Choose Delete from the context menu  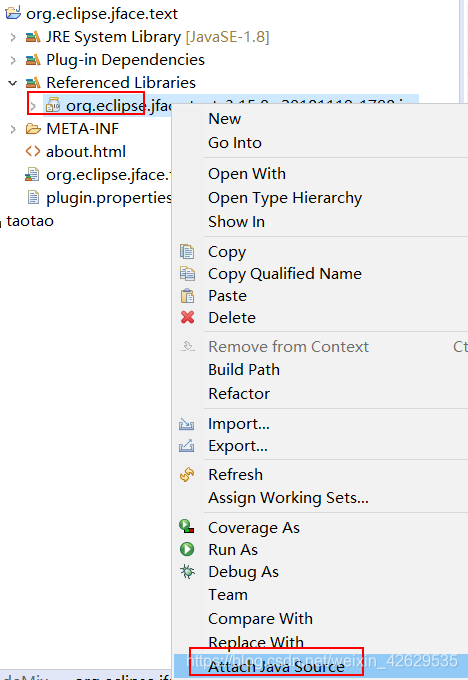pos(232,317)
